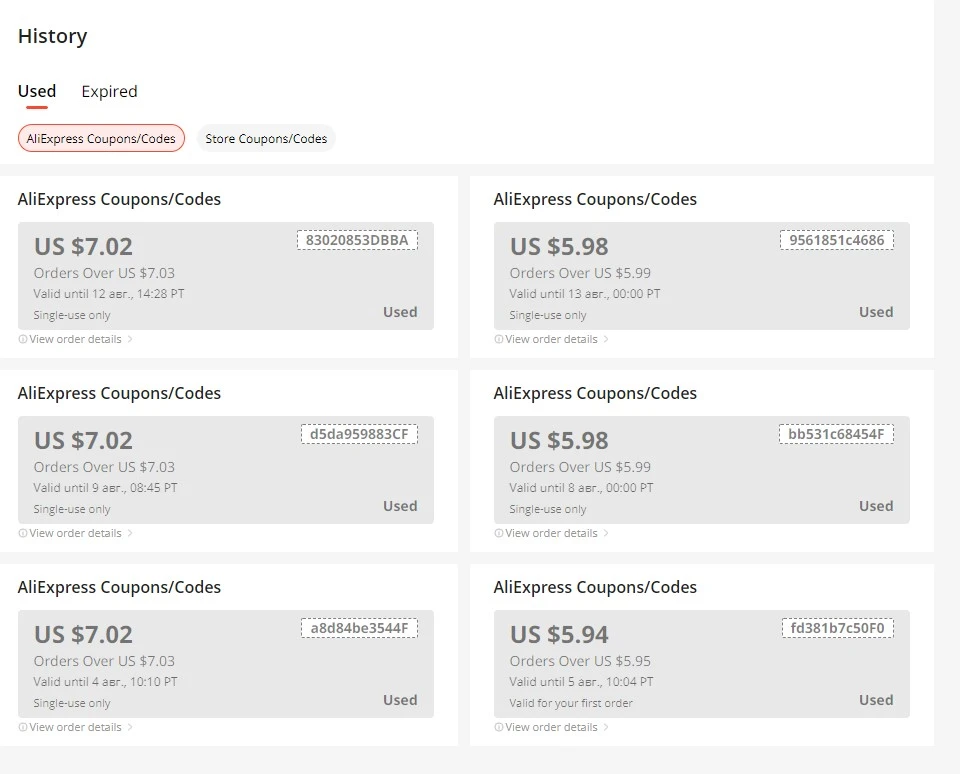Image resolution: width=960 pixels, height=774 pixels.
Task: View order details for coupon 83020853DBBA
Action: tap(75, 339)
